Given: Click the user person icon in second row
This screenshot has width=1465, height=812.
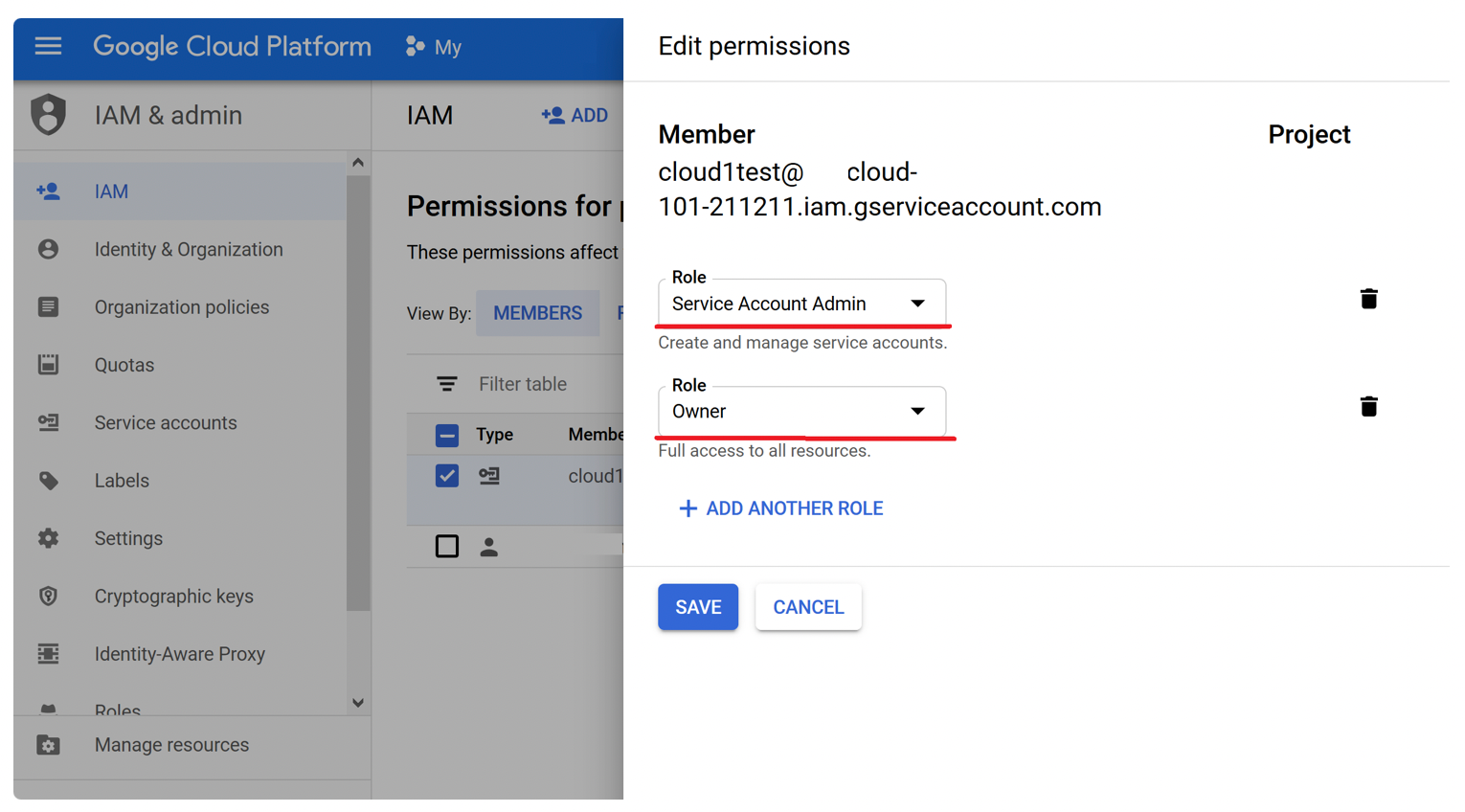Looking at the screenshot, I should (489, 547).
